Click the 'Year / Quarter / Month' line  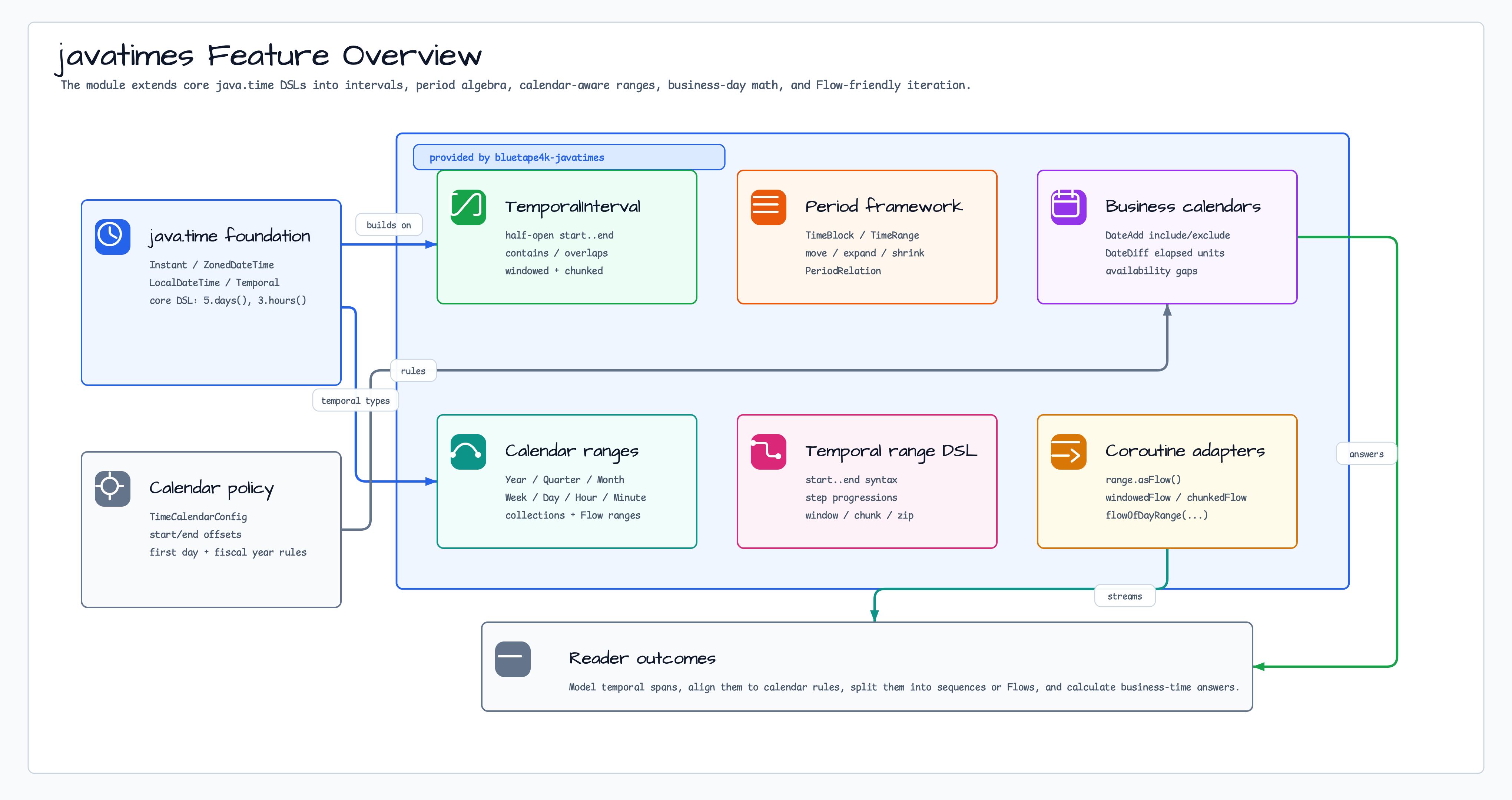point(565,480)
